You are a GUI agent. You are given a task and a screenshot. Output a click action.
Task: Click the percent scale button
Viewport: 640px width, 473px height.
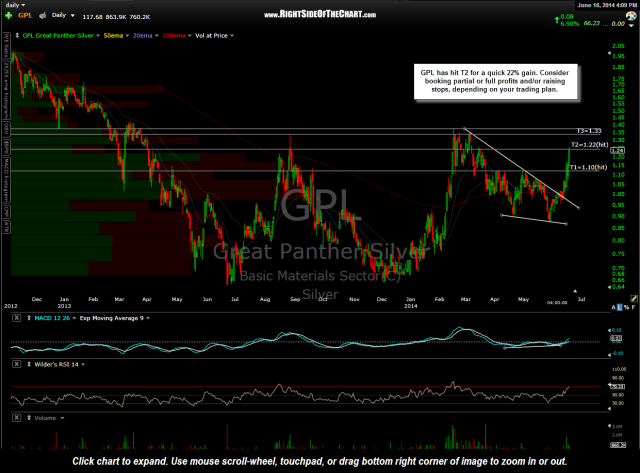627,307
